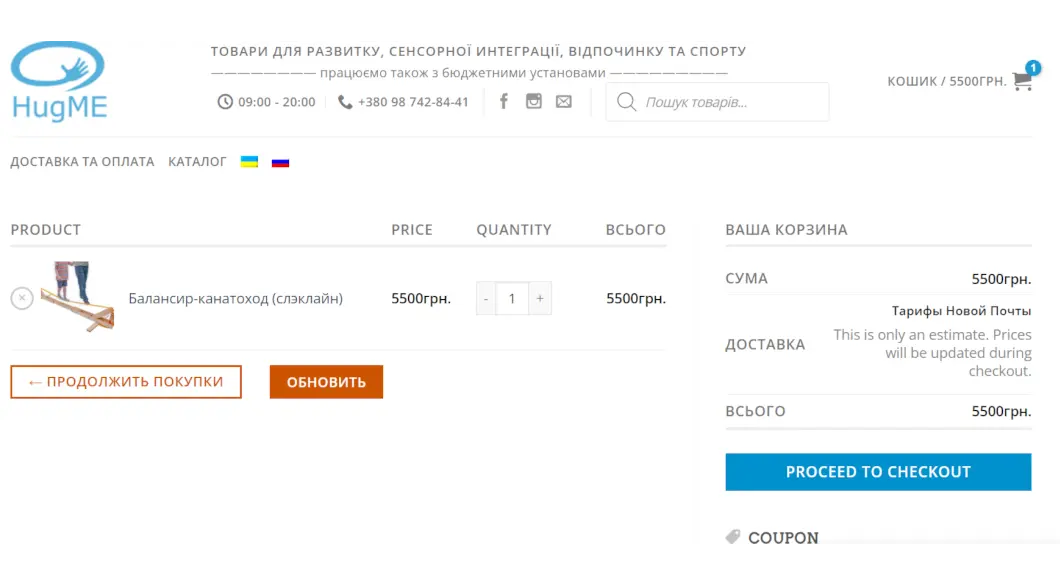
Task: Switch language via Russian flag
Action: [280, 162]
